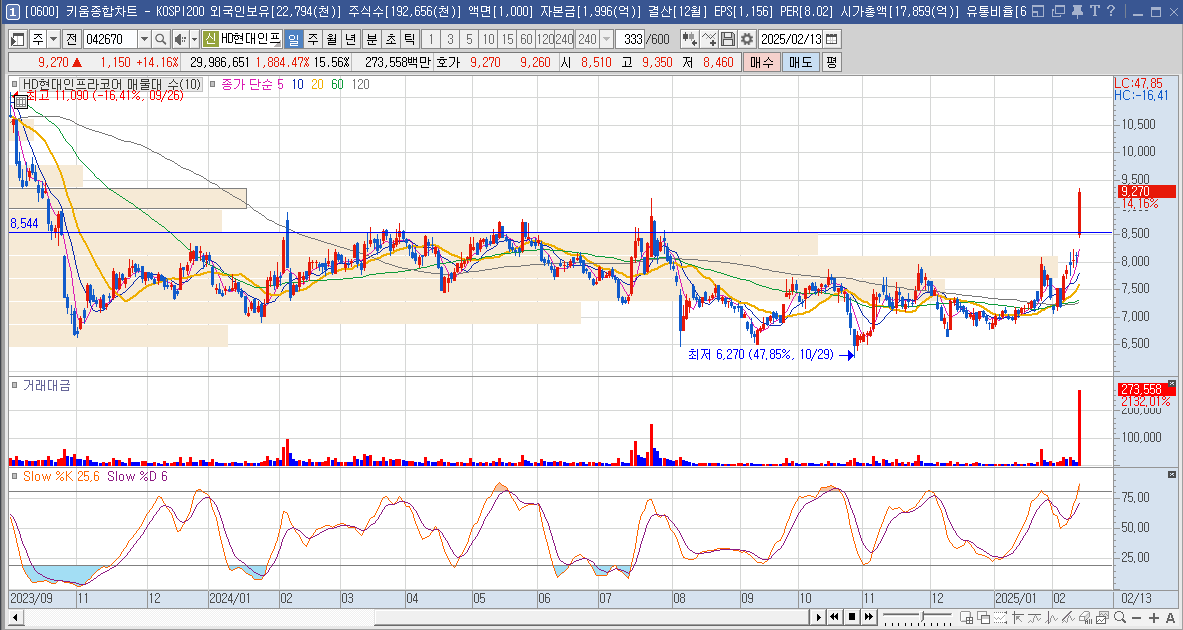The height and width of the screenshot is (630, 1183).
Task: Click the 2025/02/13 date field
Action: pos(791,39)
